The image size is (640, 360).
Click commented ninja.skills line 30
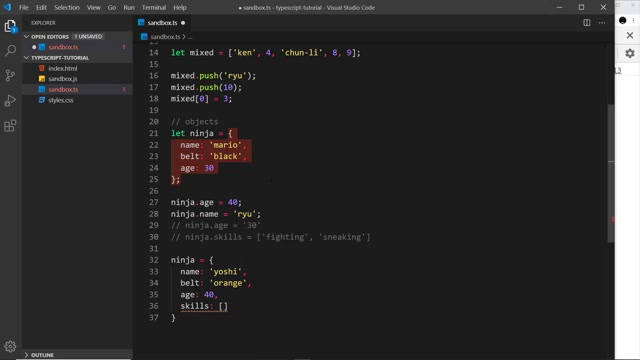click(x=270, y=237)
